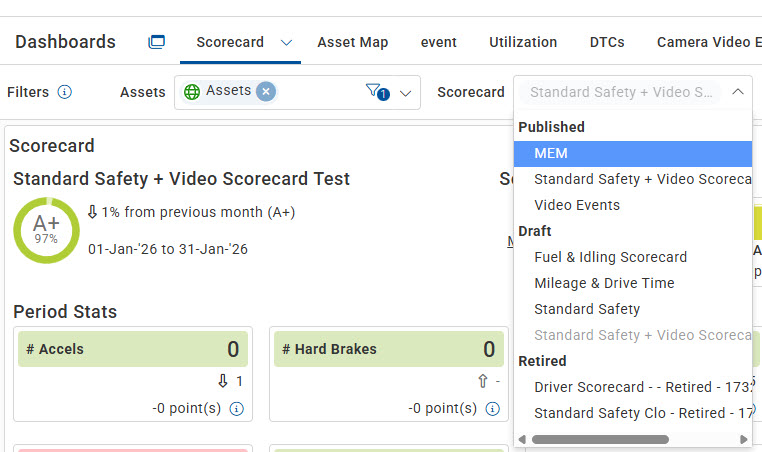Switch to the Asset Map tab
Screen dimensions: 762x452
point(353,42)
